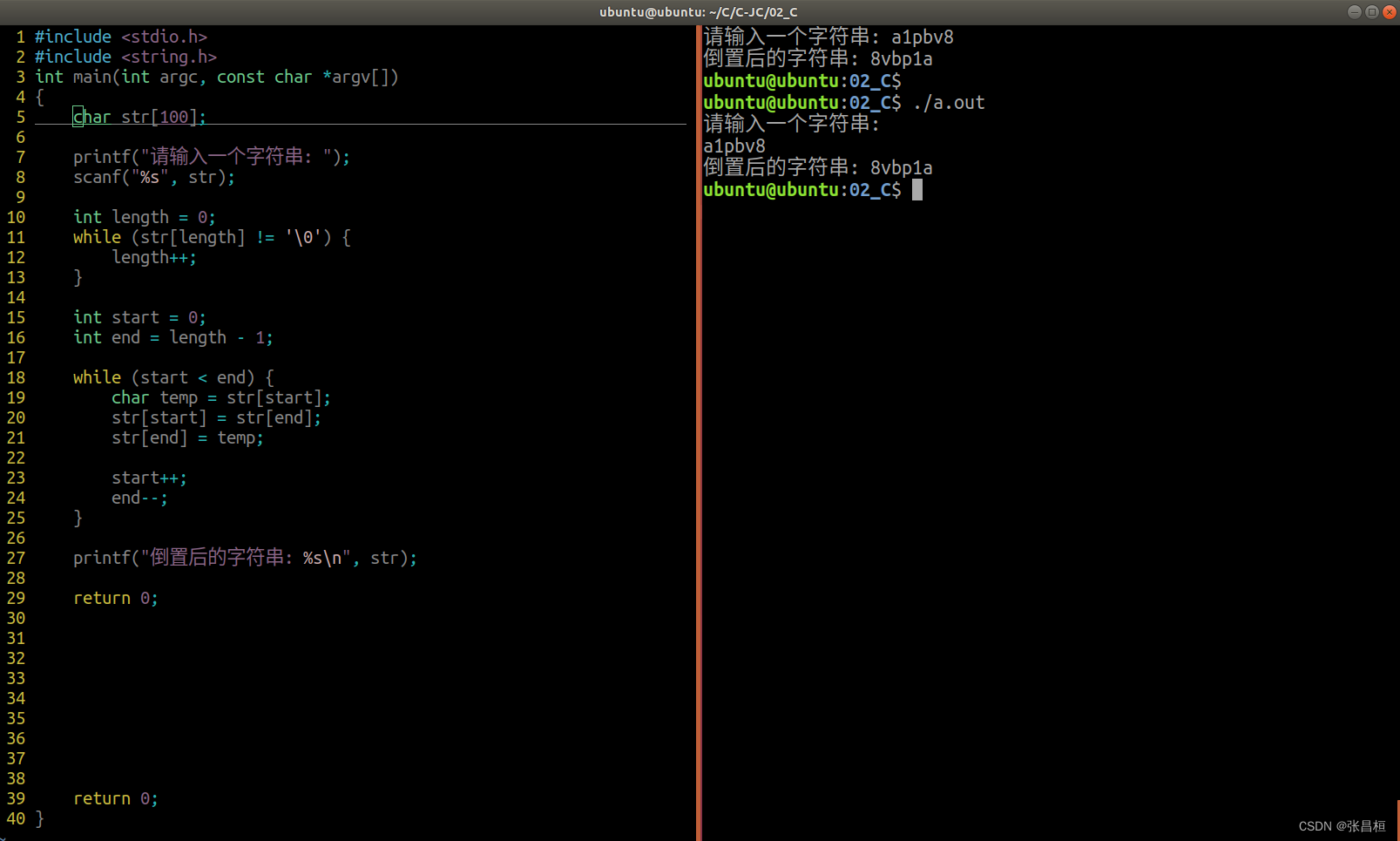Click the closing brace on line 40
The image size is (1400, 841).
[x=39, y=818]
